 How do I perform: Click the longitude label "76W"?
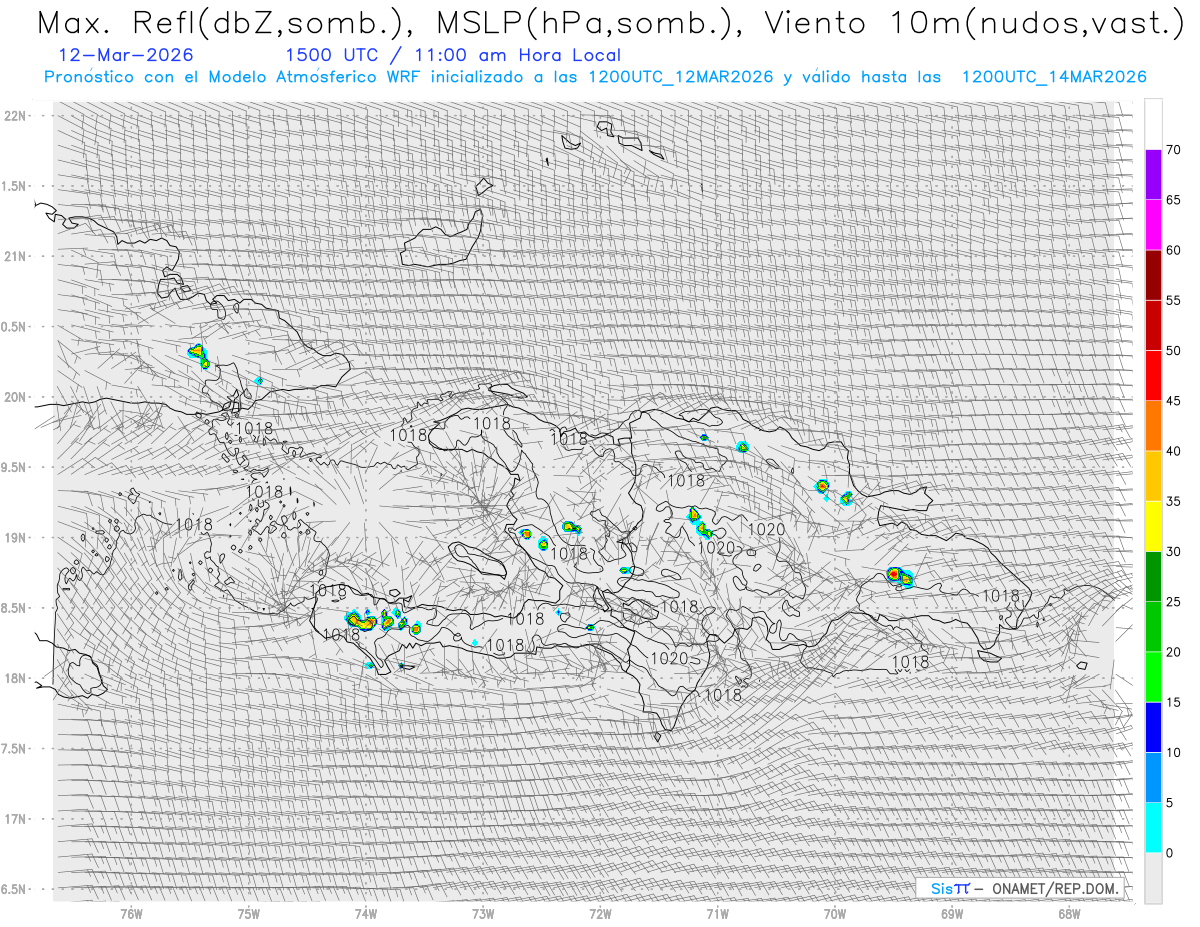(x=131, y=913)
